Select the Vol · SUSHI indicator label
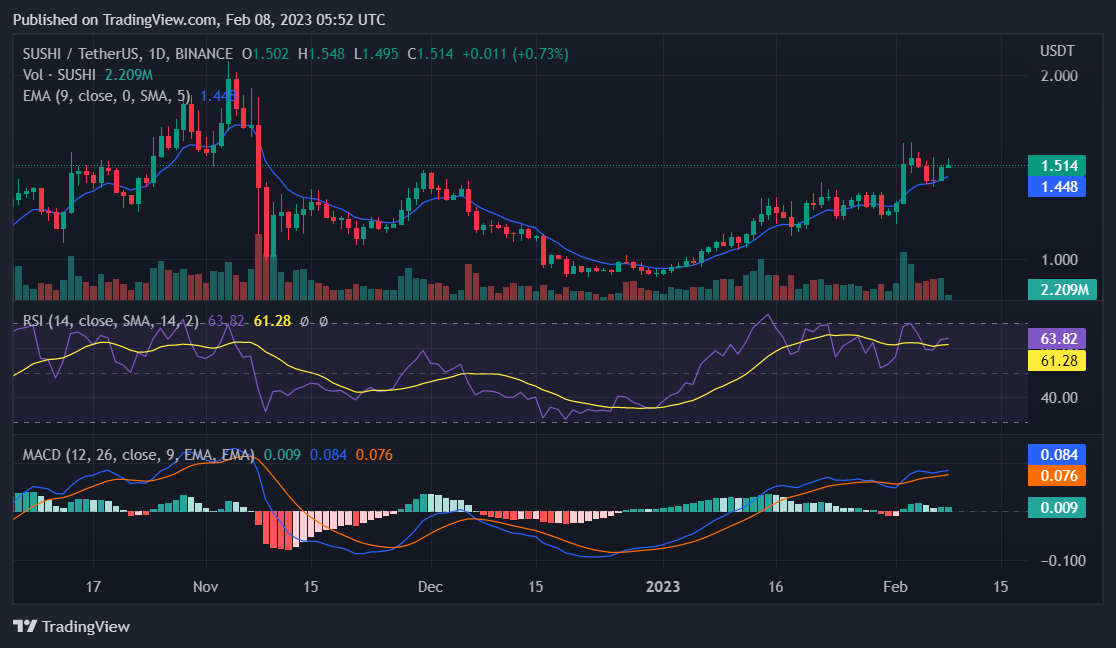Screen dimensions: 1116x648 [x=59, y=75]
